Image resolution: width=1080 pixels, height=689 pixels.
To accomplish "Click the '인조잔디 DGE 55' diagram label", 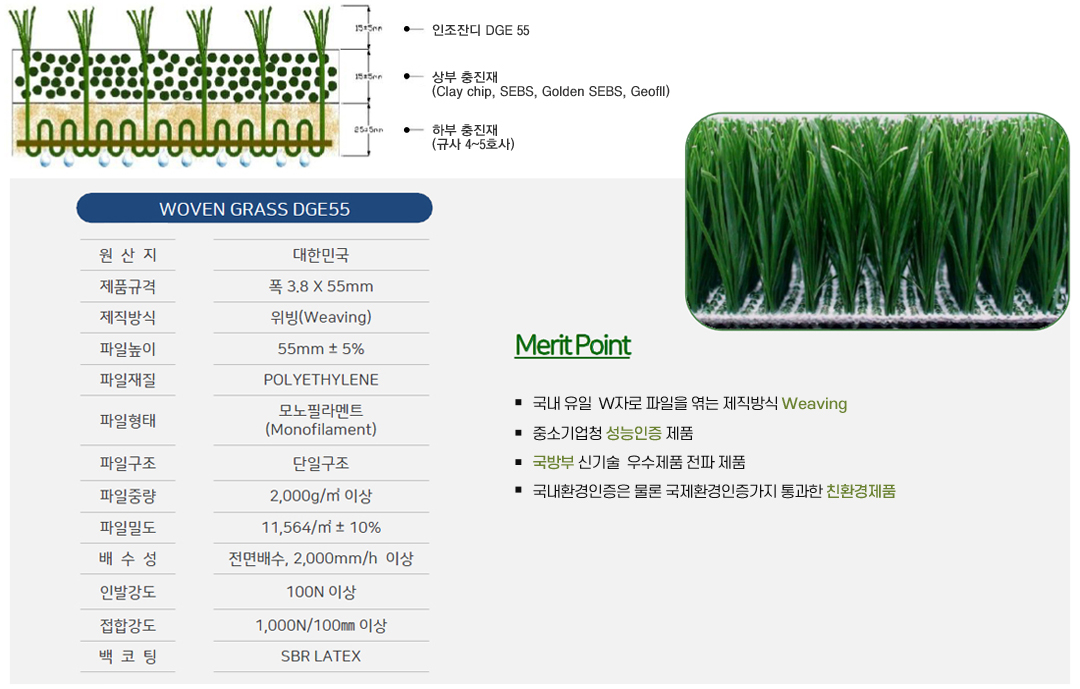I will point(481,30).
